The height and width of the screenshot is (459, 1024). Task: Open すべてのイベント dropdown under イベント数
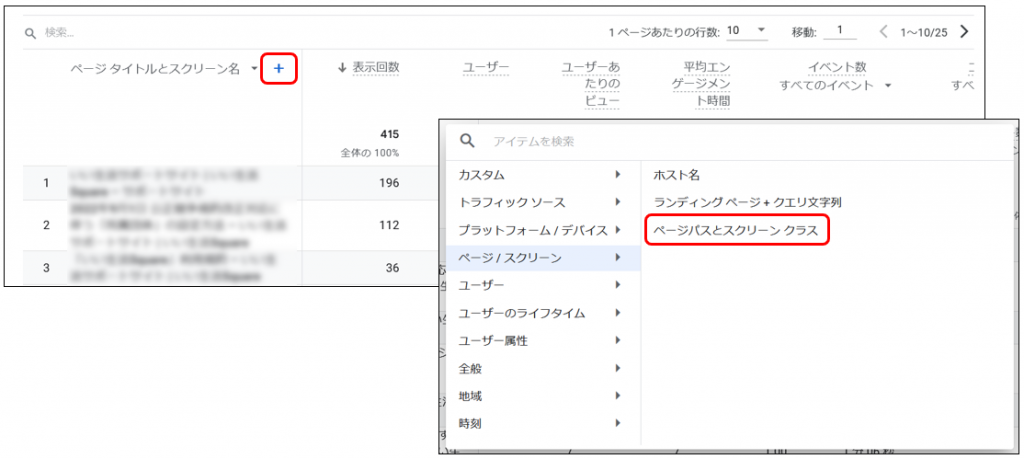pos(888,86)
